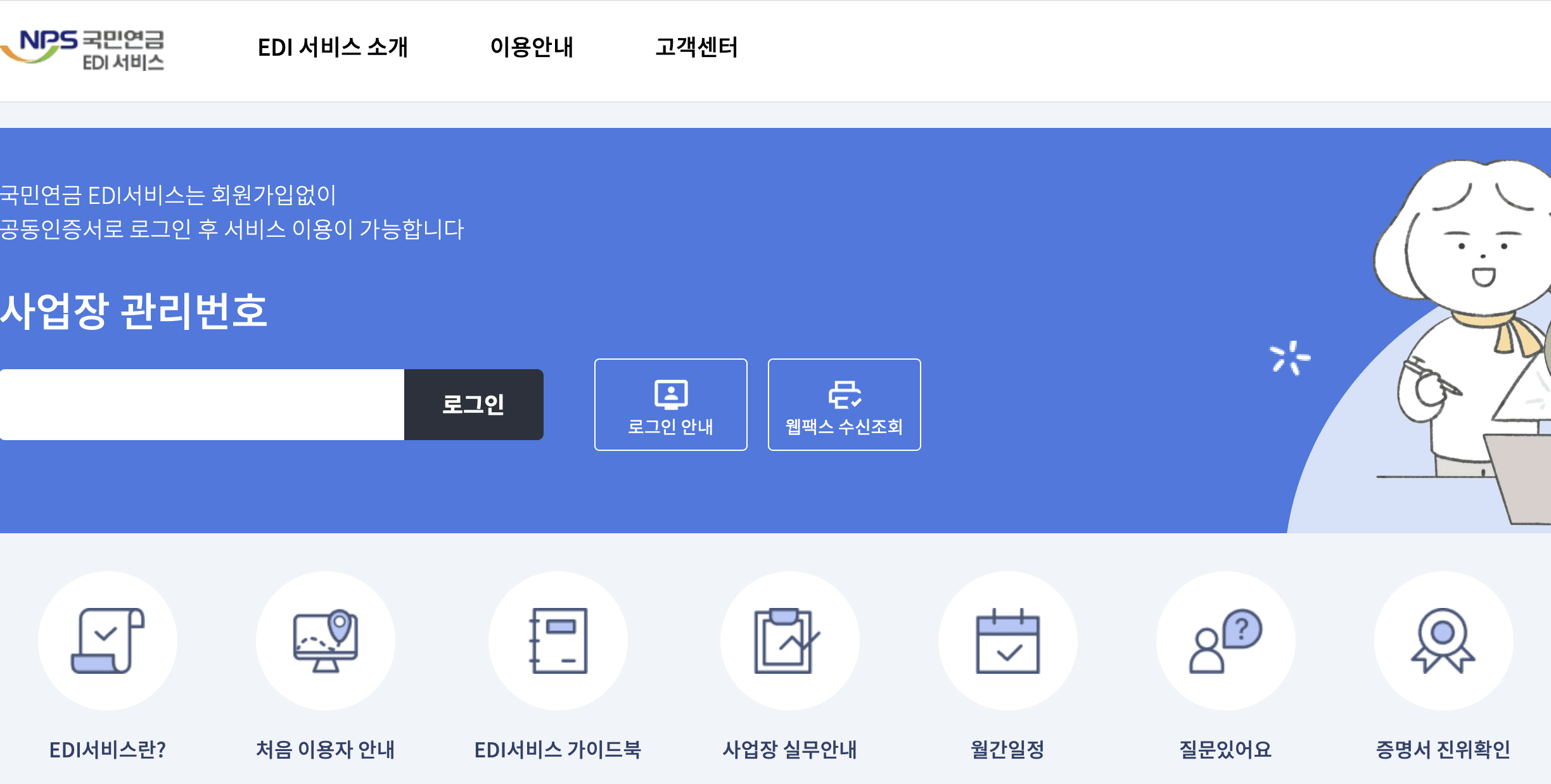
Task: Click the NPS 국민연금 EDI 서비스 logo
Action: pyautogui.click(x=82, y=49)
